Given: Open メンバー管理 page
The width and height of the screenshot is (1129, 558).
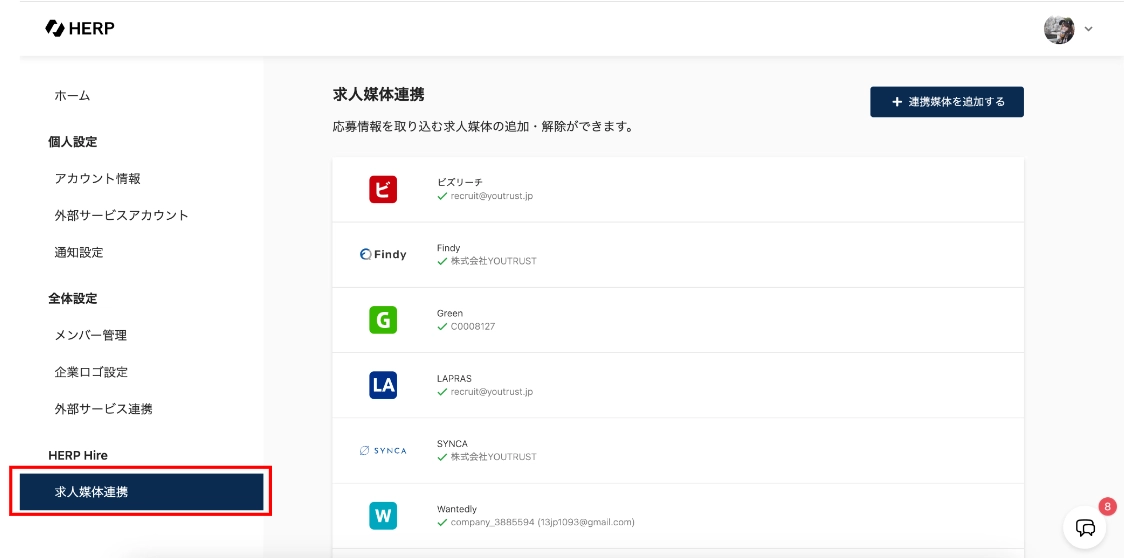Looking at the screenshot, I should pos(91,336).
